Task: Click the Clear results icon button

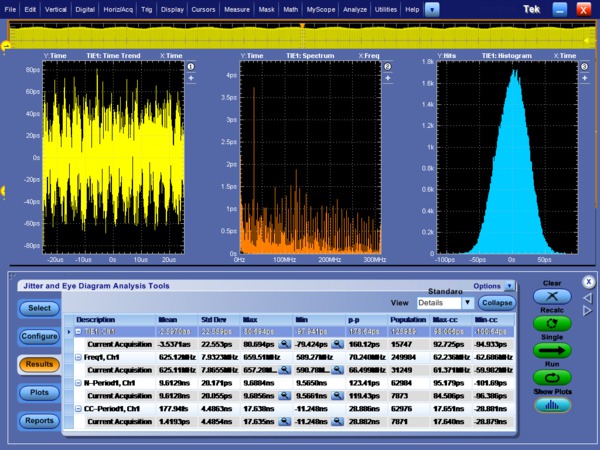Action: pyautogui.click(x=552, y=297)
